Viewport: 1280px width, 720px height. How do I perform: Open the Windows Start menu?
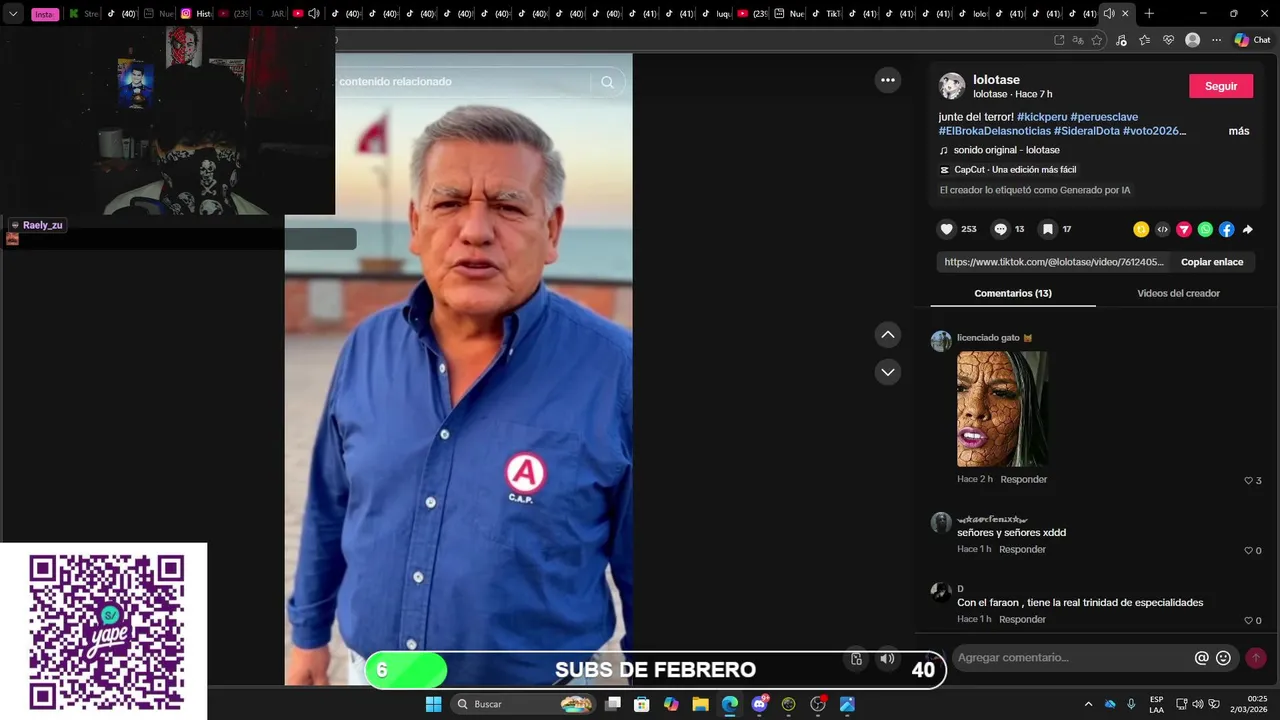click(x=433, y=704)
